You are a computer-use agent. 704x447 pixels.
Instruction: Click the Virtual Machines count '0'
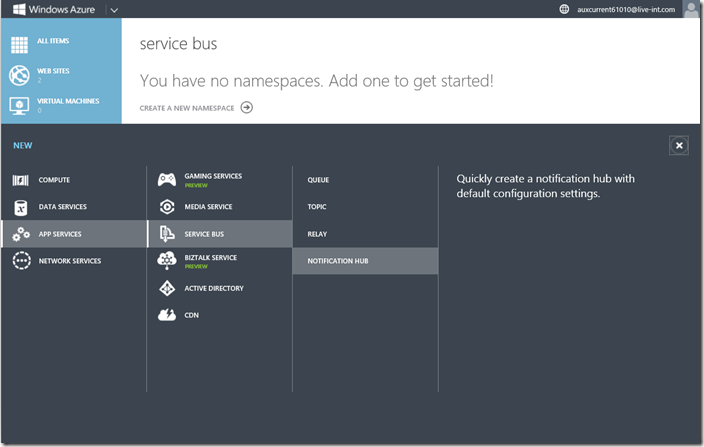point(39,110)
